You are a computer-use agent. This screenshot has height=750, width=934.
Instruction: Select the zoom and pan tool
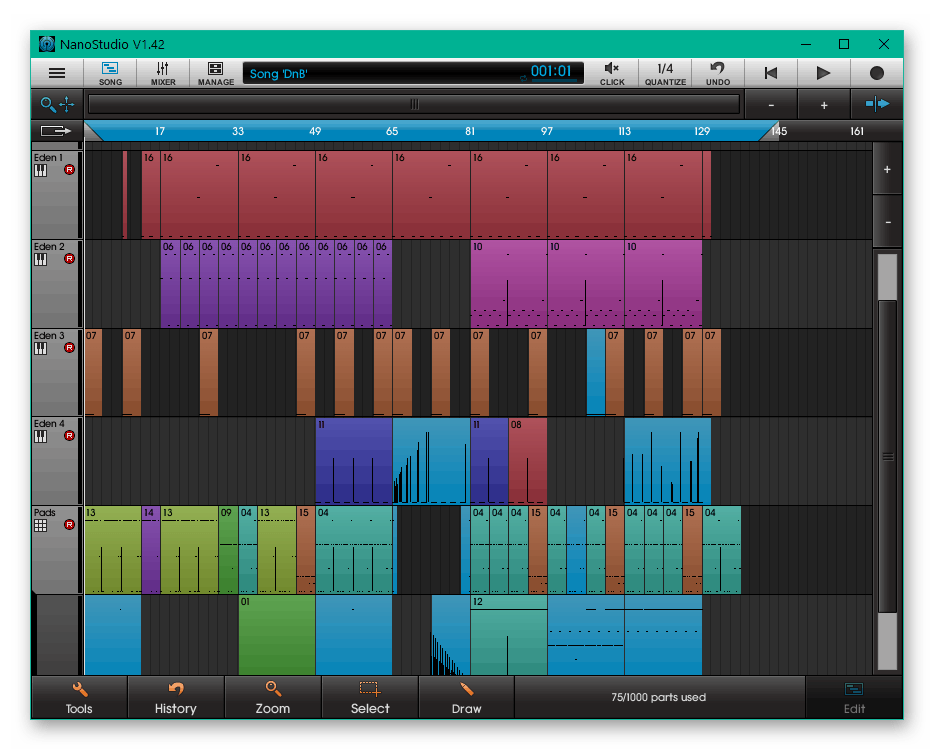pyautogui.click(x=57, y=104)
